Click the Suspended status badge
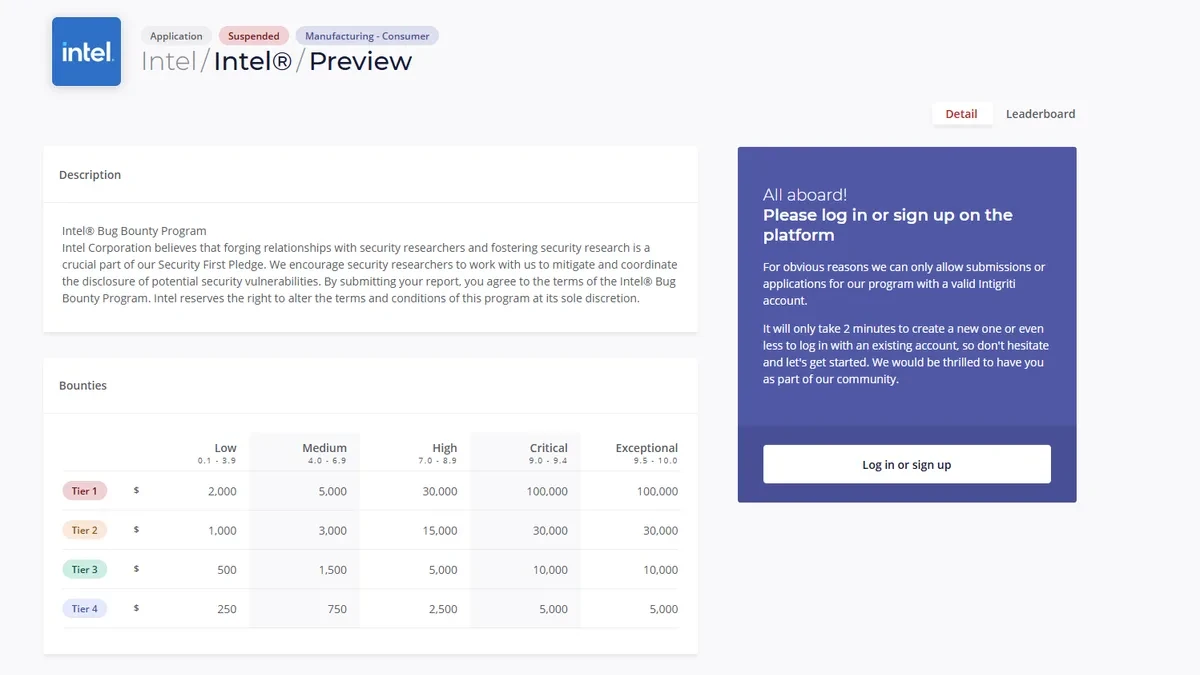Viewport: 1200px width, 675px height. (254, 36)
